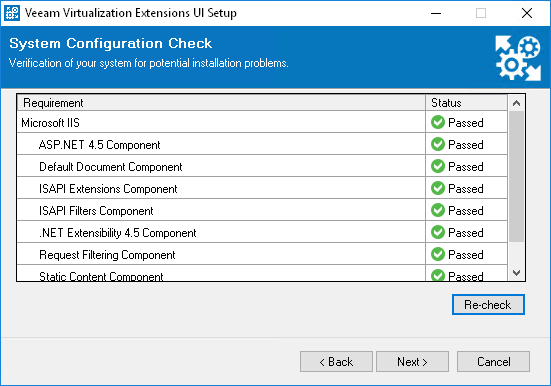The image size is (551, 386).
Task: Click the scroll up arrow of requirements list
Action: [x=516, y=103]
